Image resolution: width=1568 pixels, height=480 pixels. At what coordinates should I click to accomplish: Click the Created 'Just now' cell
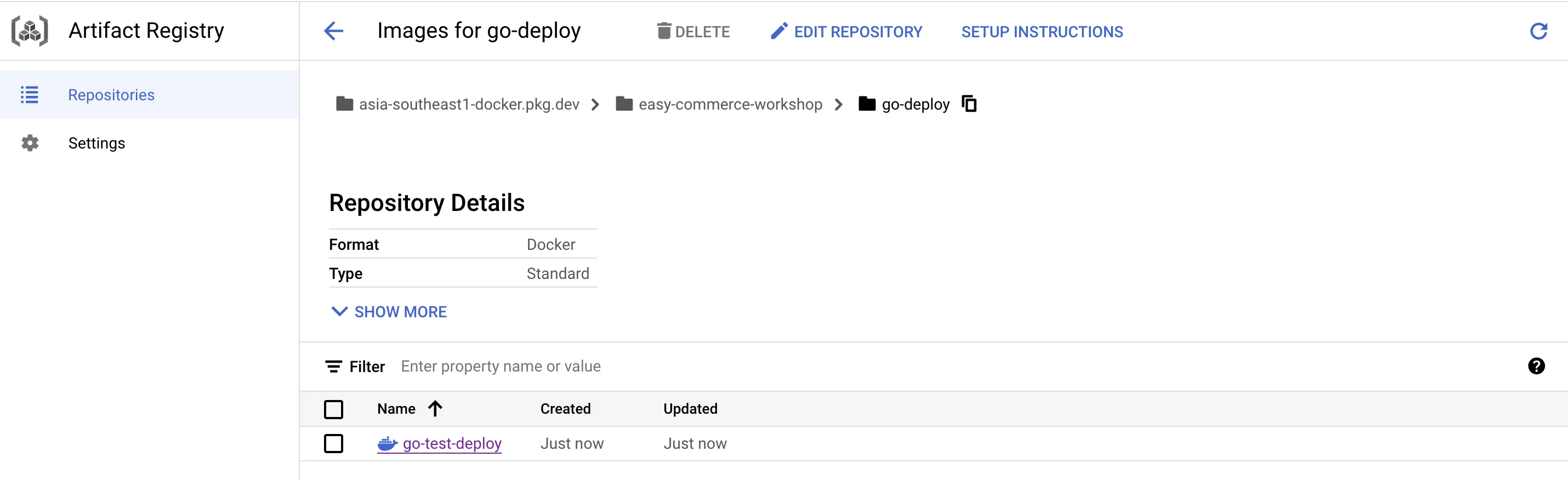pyautogui.click(x=572, y=443)
